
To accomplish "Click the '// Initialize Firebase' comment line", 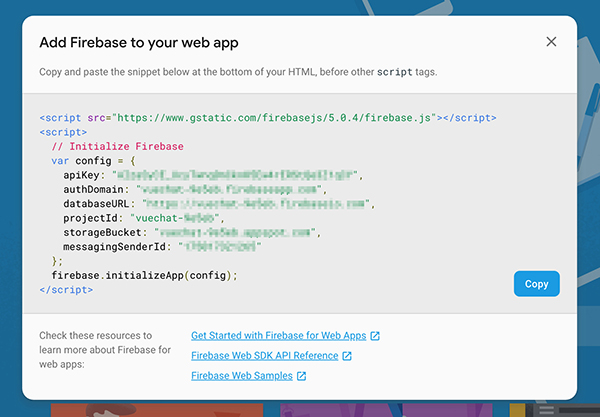I will click(x=117, y=147).
